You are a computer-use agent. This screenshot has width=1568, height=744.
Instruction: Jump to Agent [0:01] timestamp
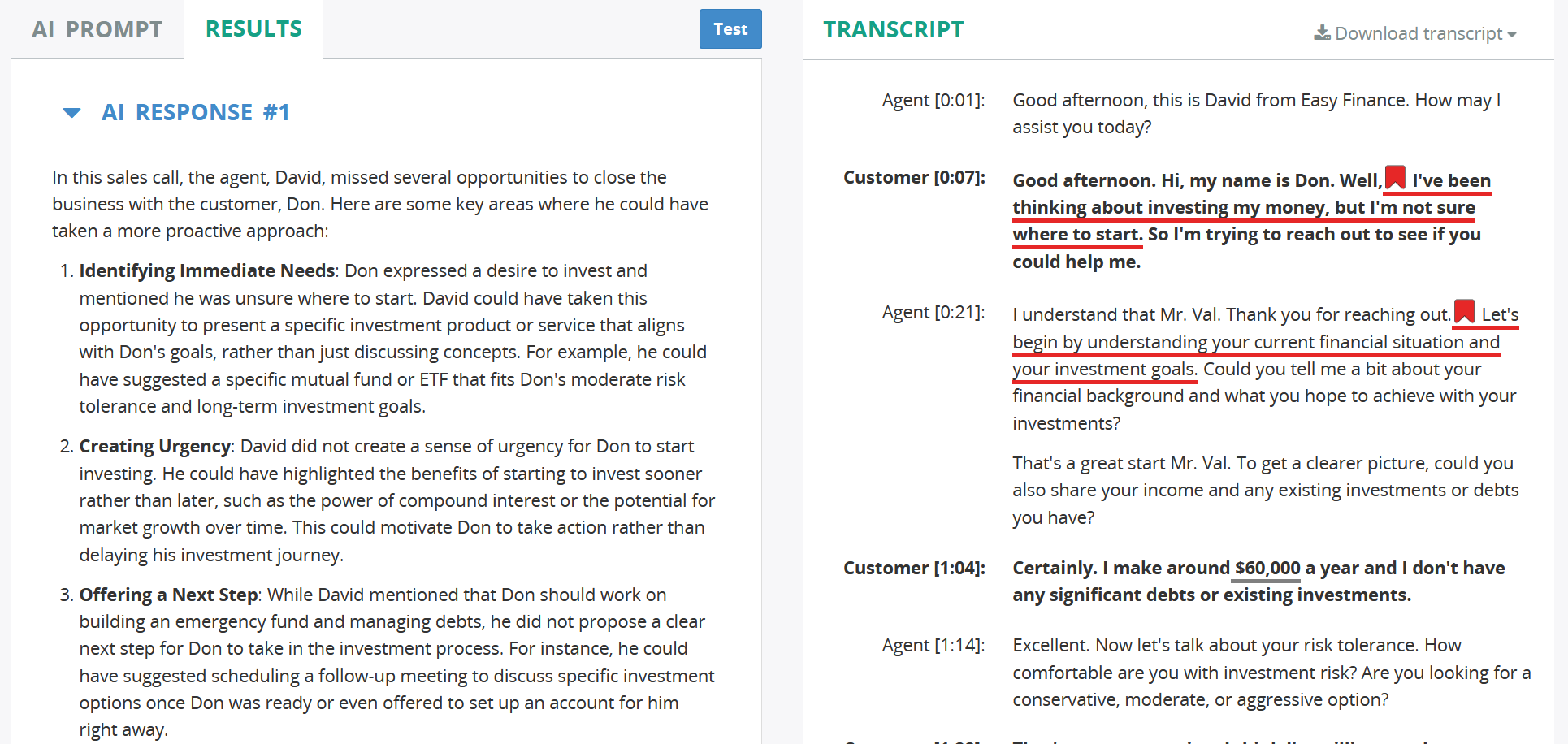pyautogui.click(x=933, y=100)
